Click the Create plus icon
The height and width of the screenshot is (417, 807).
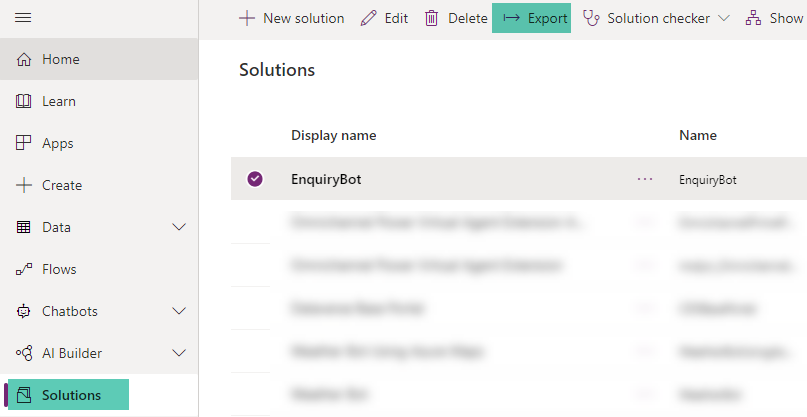pos(24,185)
